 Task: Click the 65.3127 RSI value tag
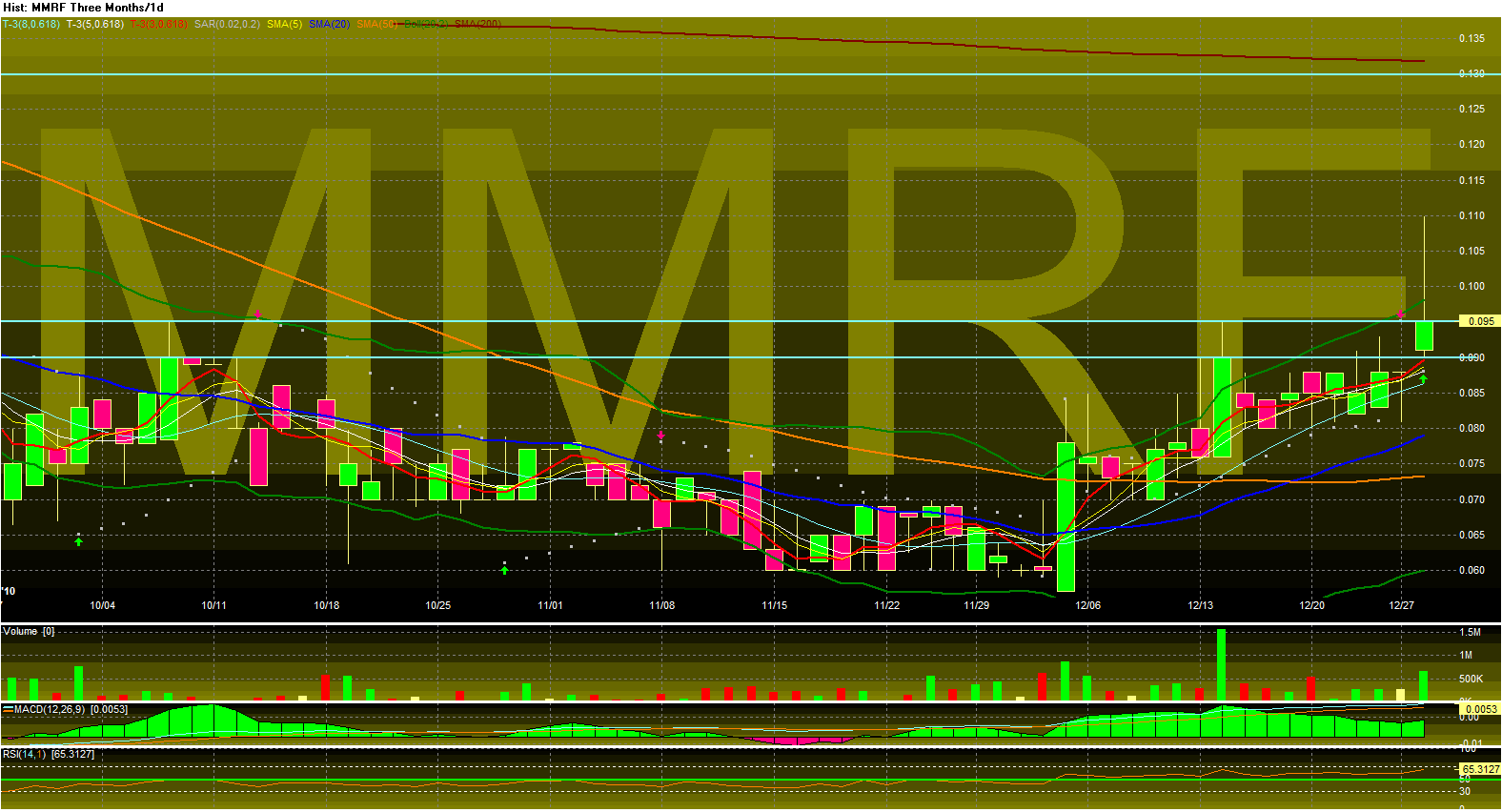point(1480,768)
